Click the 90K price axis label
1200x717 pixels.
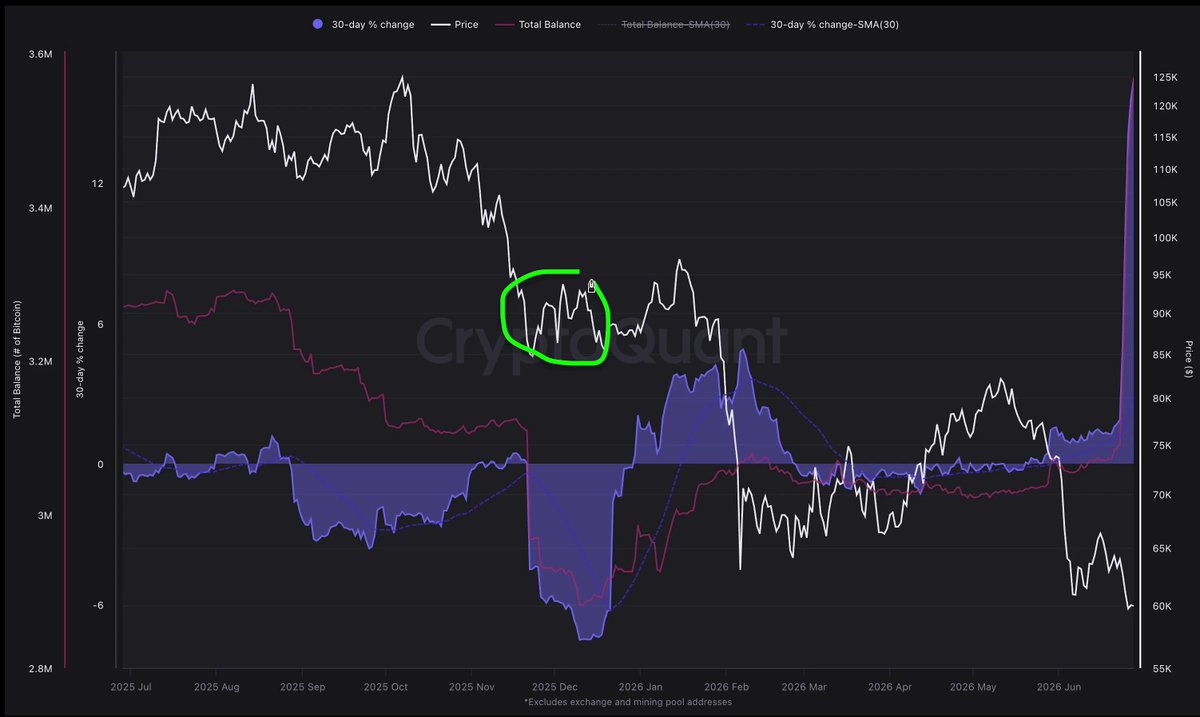pos(1161,314)
